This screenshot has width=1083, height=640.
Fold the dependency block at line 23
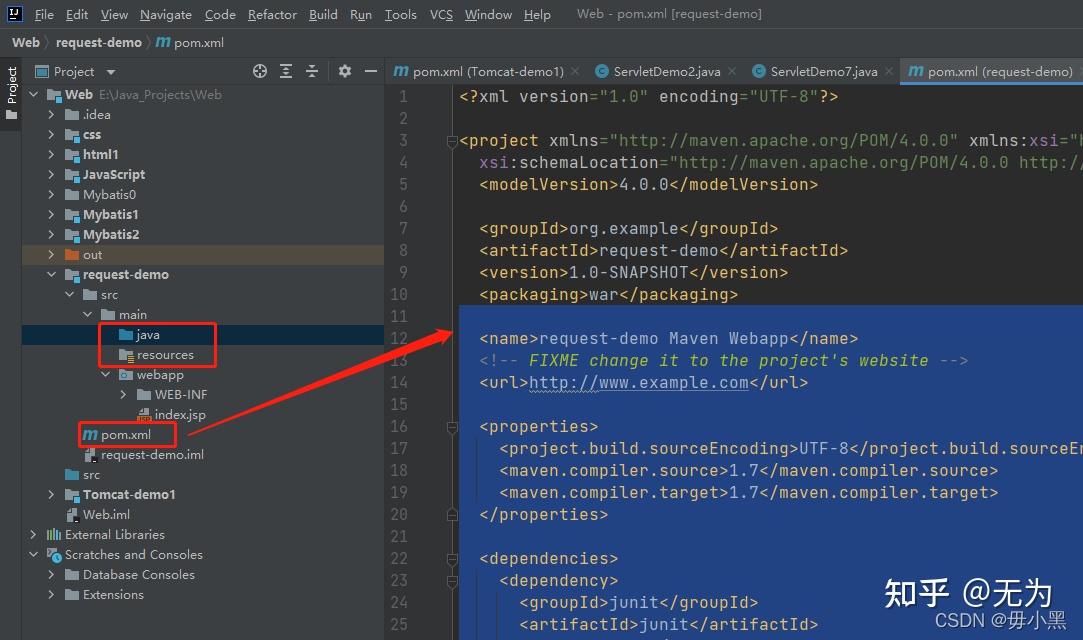pyautogui.click(x=452, y=581)
